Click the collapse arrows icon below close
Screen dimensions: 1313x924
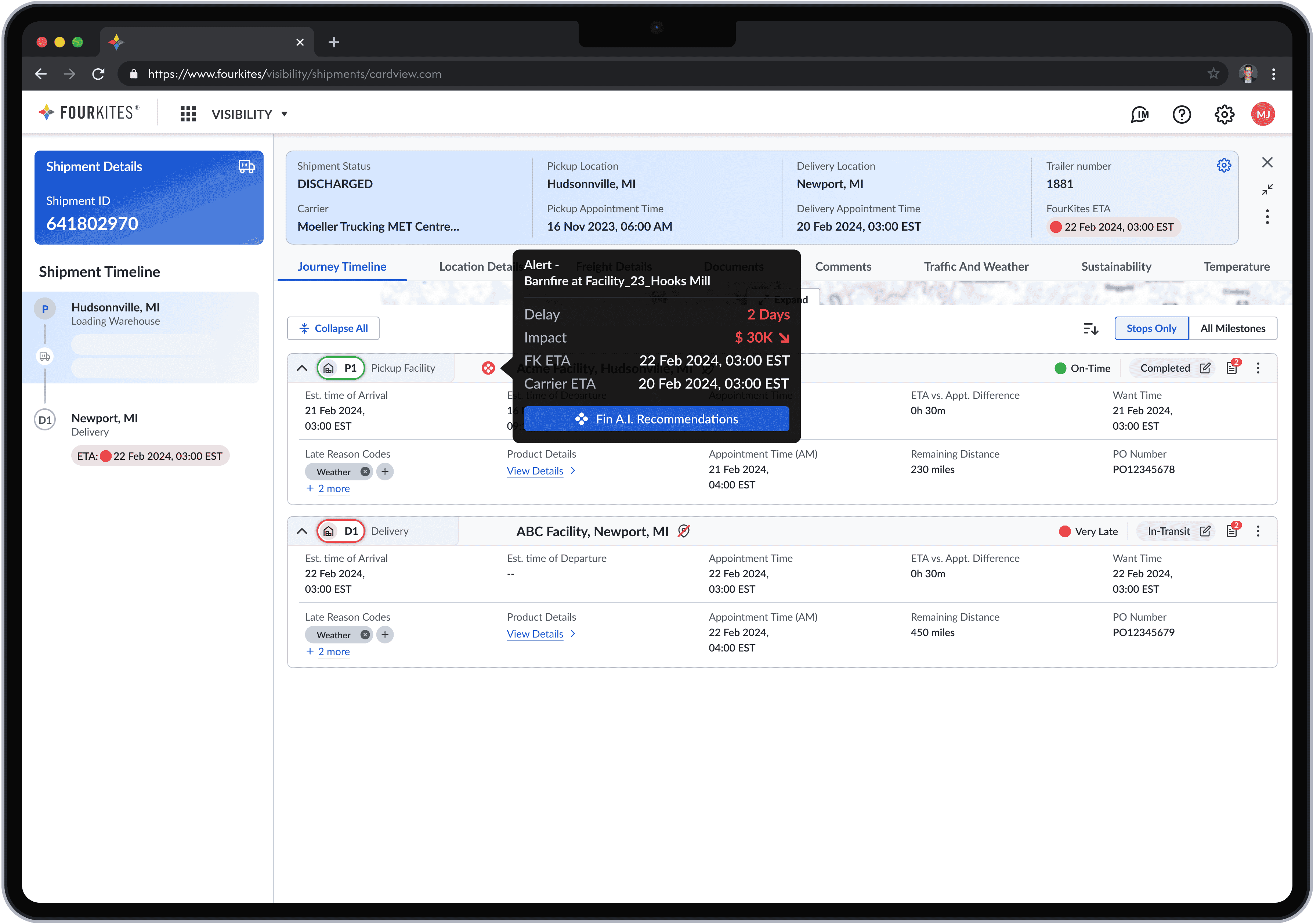[x=1267, y=190]
